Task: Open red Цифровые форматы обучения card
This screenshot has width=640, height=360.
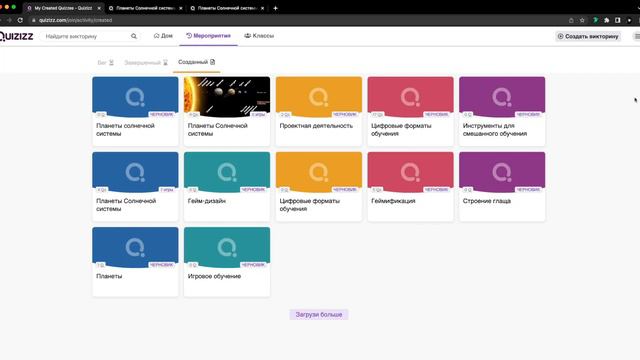Action: 410,111
